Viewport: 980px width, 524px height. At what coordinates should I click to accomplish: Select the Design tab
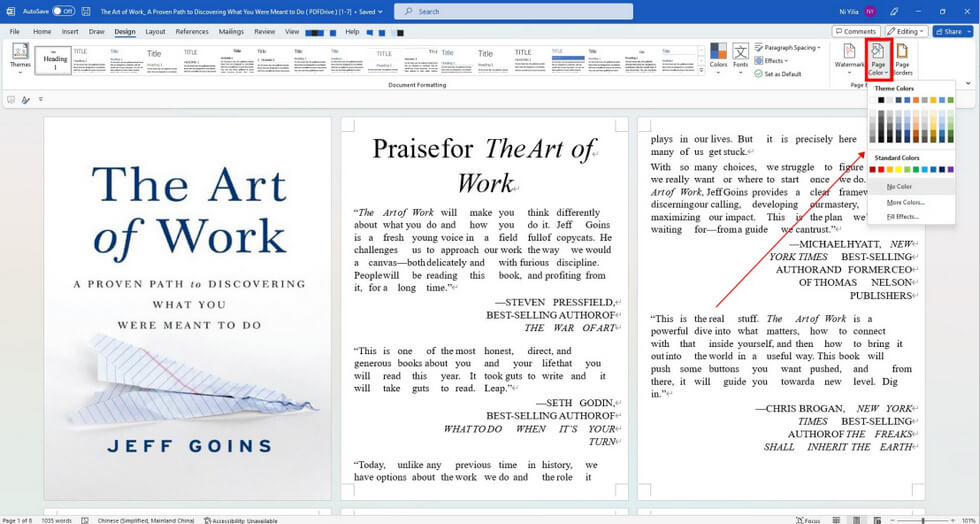point(125,32)
